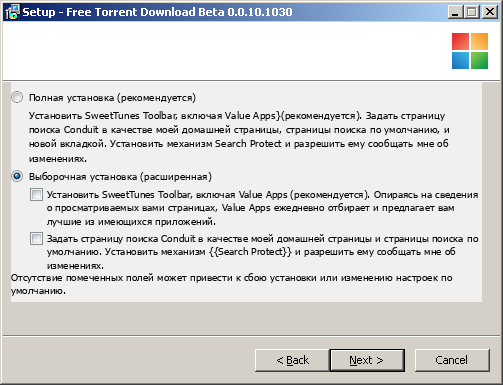Click the Setup - Free Torrent Download title text
The height and width of the screenshot is (385, 503).
pos(157,12)
